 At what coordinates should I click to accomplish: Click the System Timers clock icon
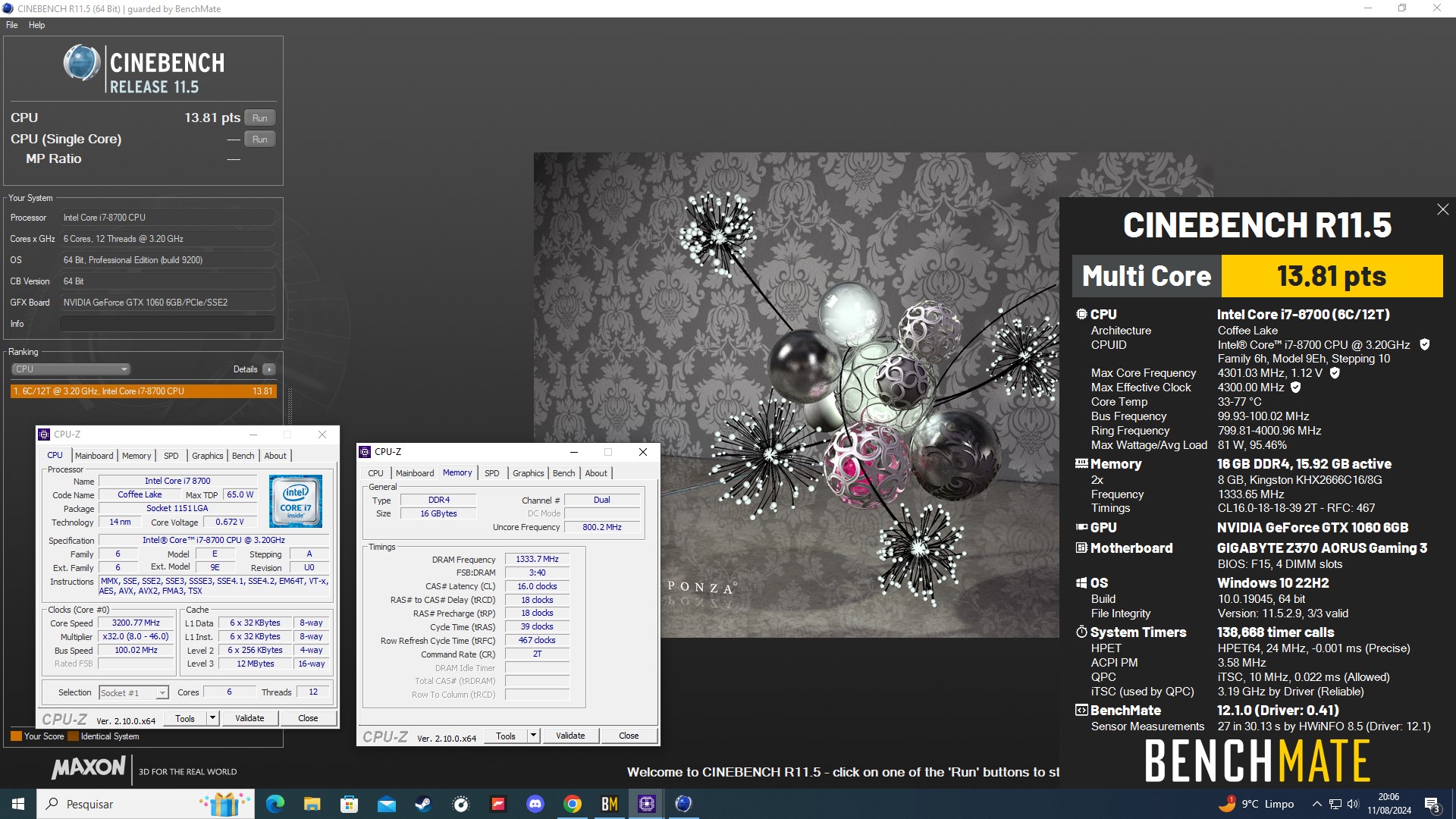click(1081, 632)
